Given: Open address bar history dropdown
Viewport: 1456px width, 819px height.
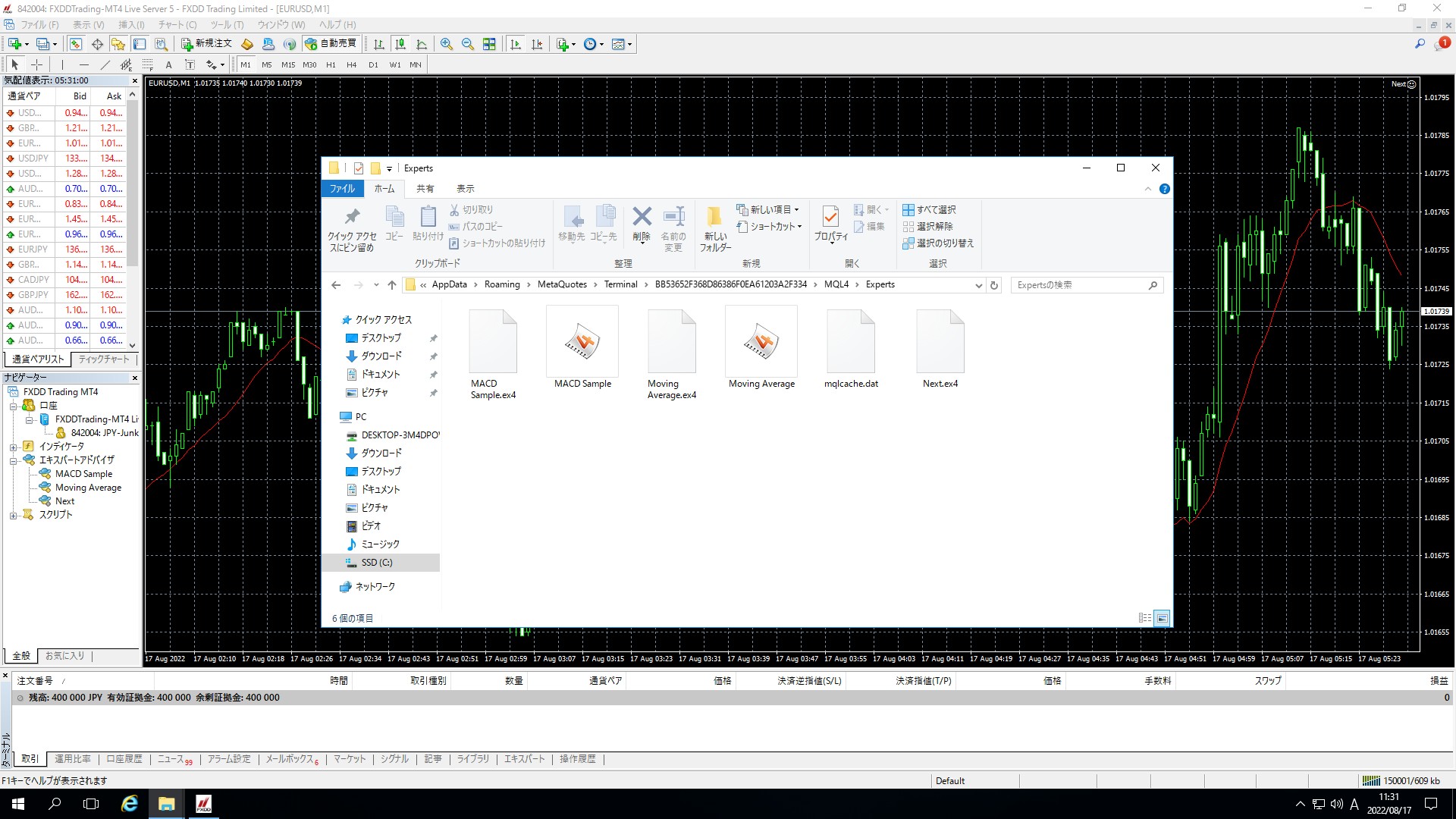Looking at the screenshot, I should [x=978, y=285].
